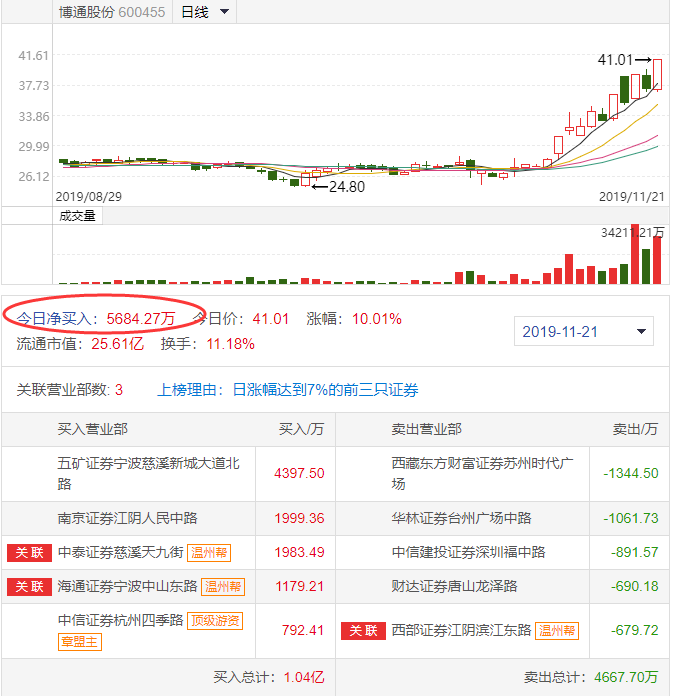Screen dimensions: 679x696
Task: Open the 日线 period dropdown
Action: click(205, 12)
